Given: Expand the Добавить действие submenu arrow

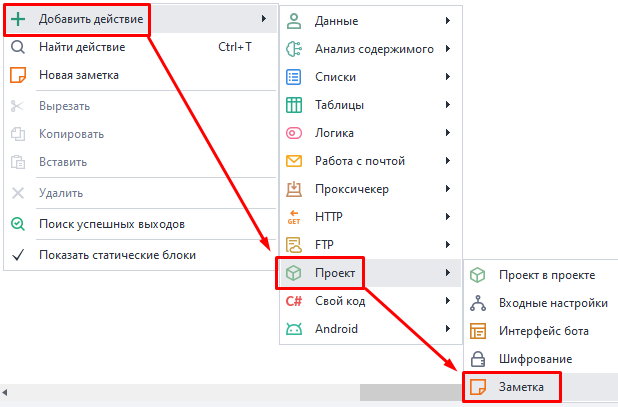Looking at the screenshot, I should 264,19.
